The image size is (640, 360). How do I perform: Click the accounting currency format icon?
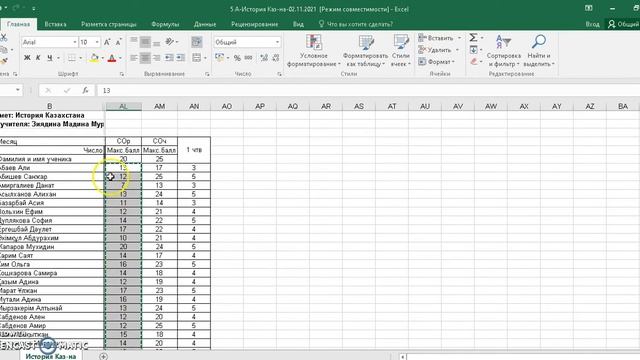point(220,58)
